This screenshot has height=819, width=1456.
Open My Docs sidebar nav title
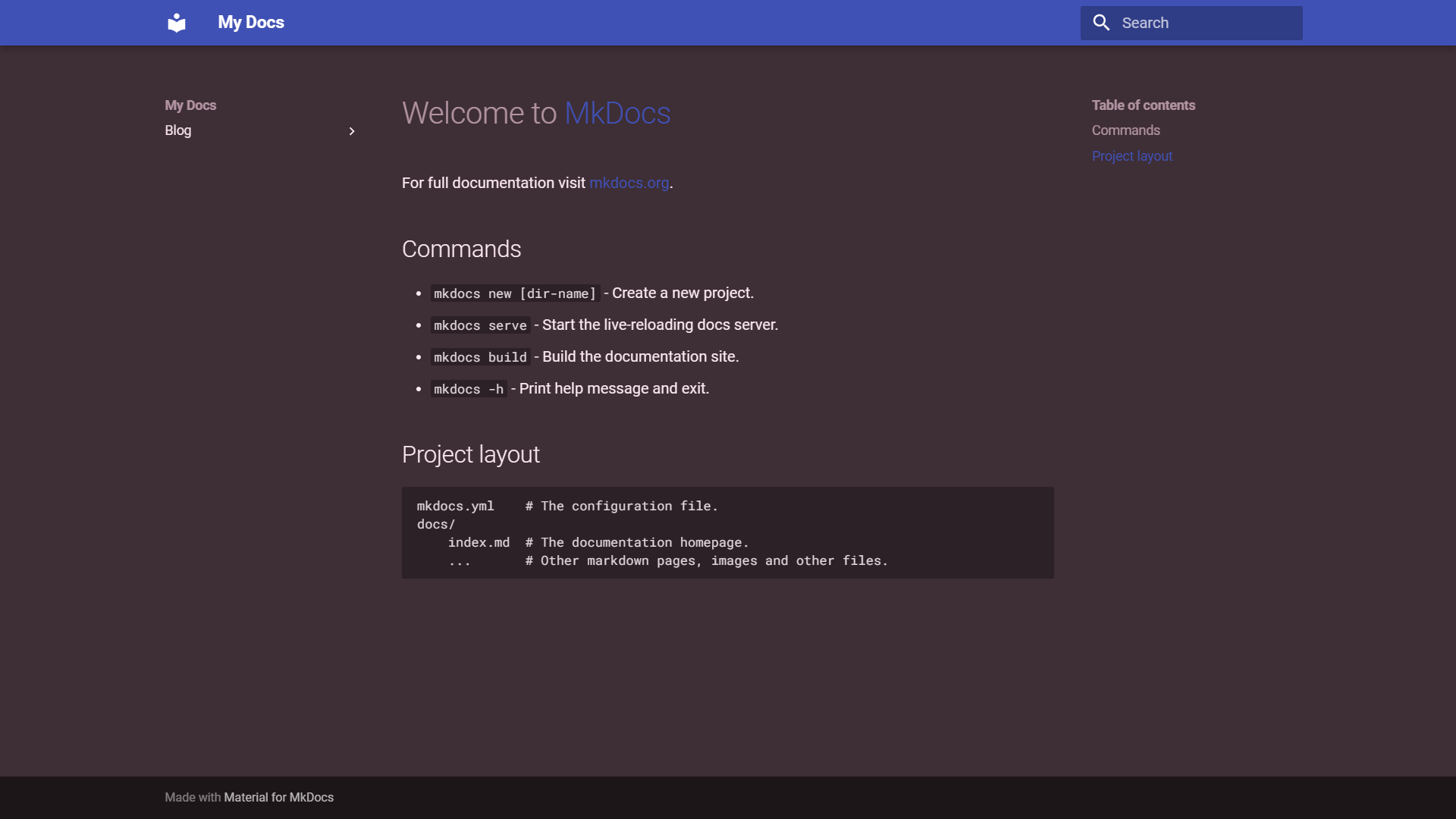tap(190, 105)
